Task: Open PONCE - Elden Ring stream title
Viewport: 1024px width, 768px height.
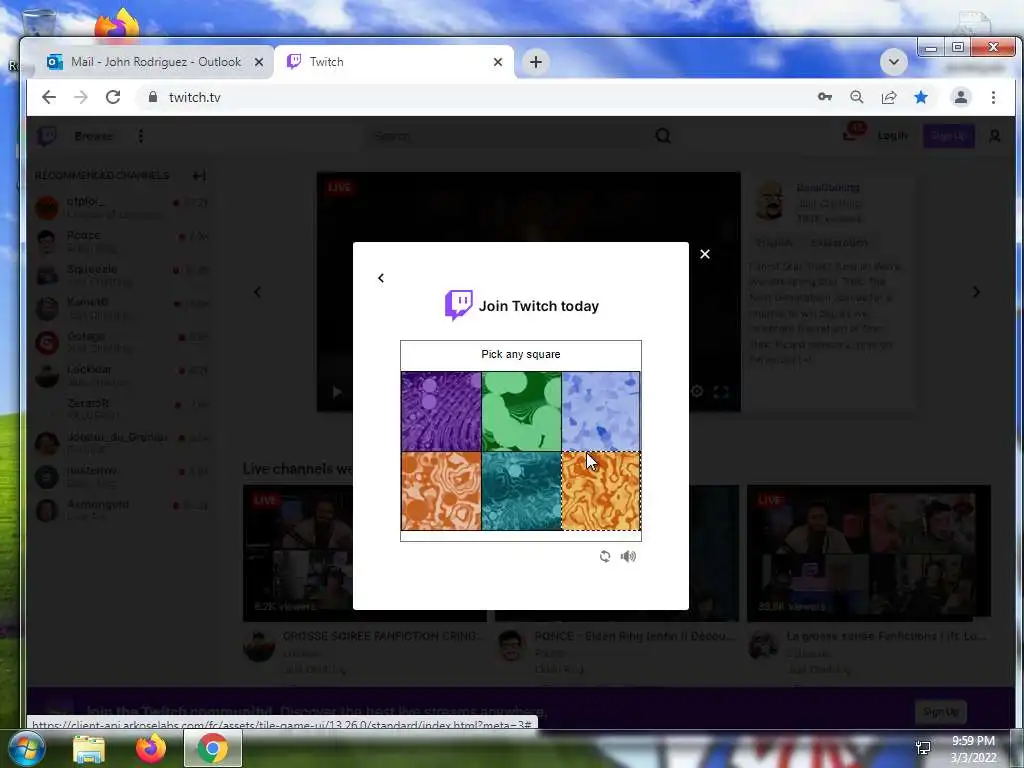Action: tap(634, 636)
